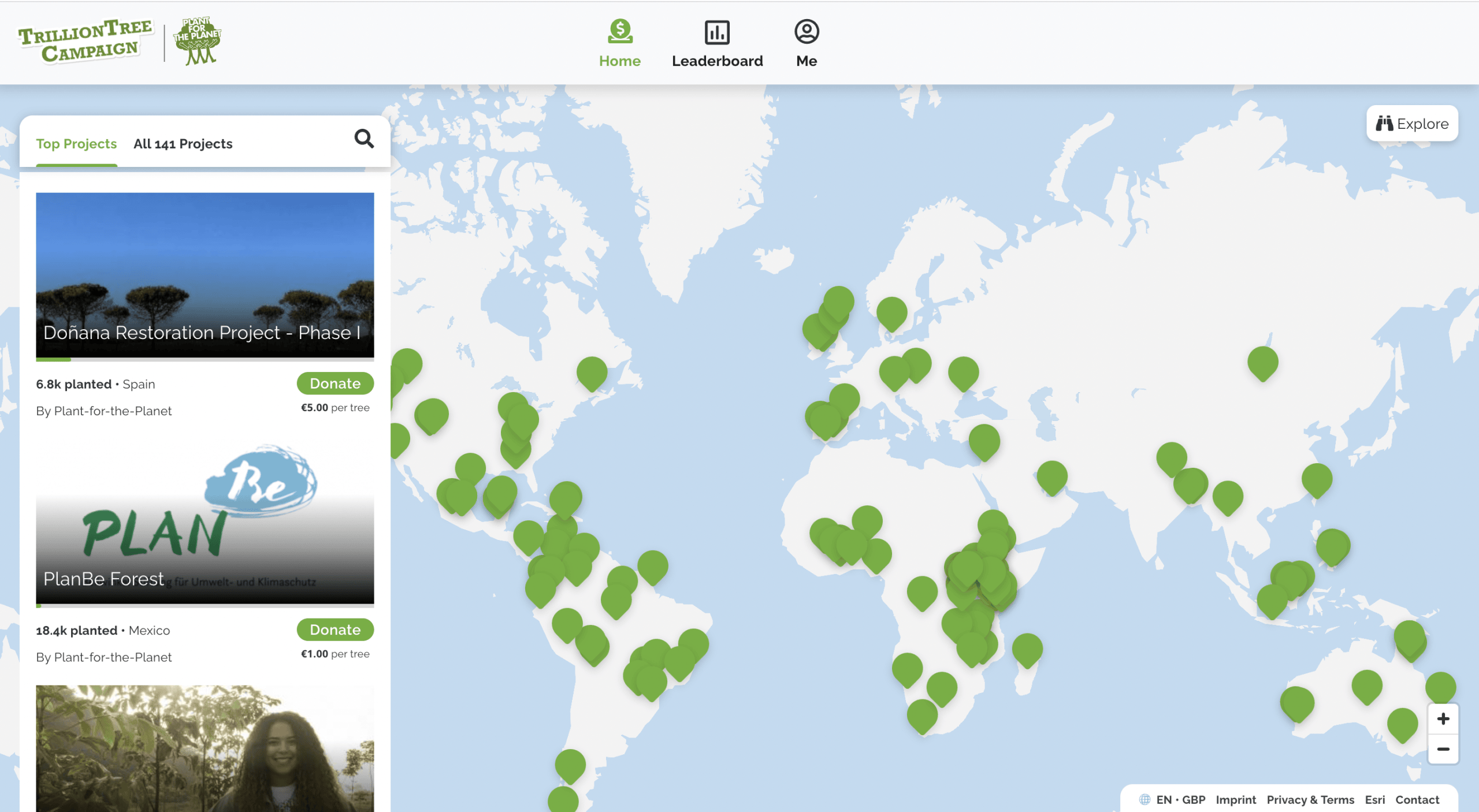
Task: Click the Plant-for-the-Planet logo
Action: (198, 40)
